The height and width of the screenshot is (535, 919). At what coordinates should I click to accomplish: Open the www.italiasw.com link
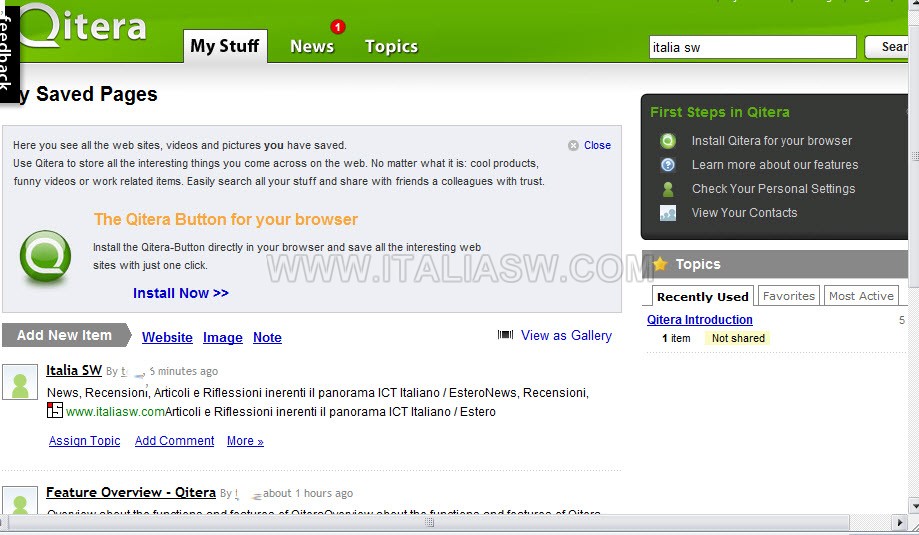(115, 411)
